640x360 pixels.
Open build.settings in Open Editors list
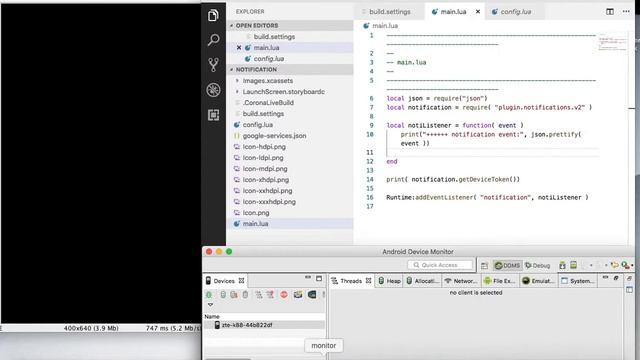coord(291,36)
